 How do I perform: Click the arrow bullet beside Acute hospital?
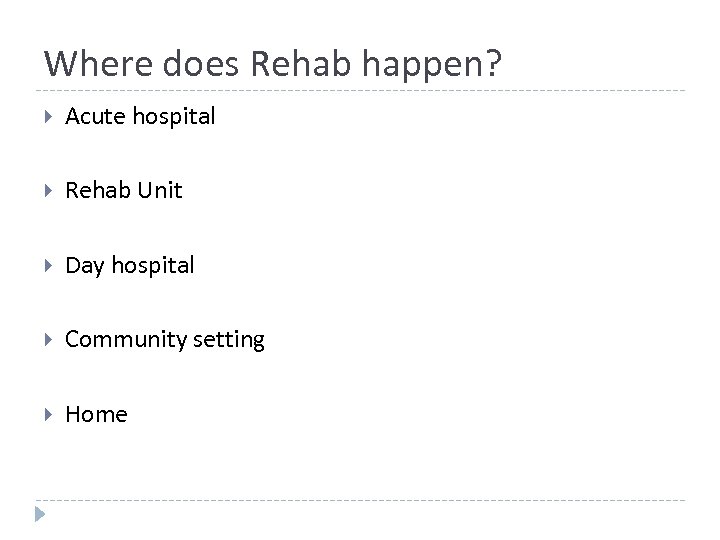click(49, 117)
